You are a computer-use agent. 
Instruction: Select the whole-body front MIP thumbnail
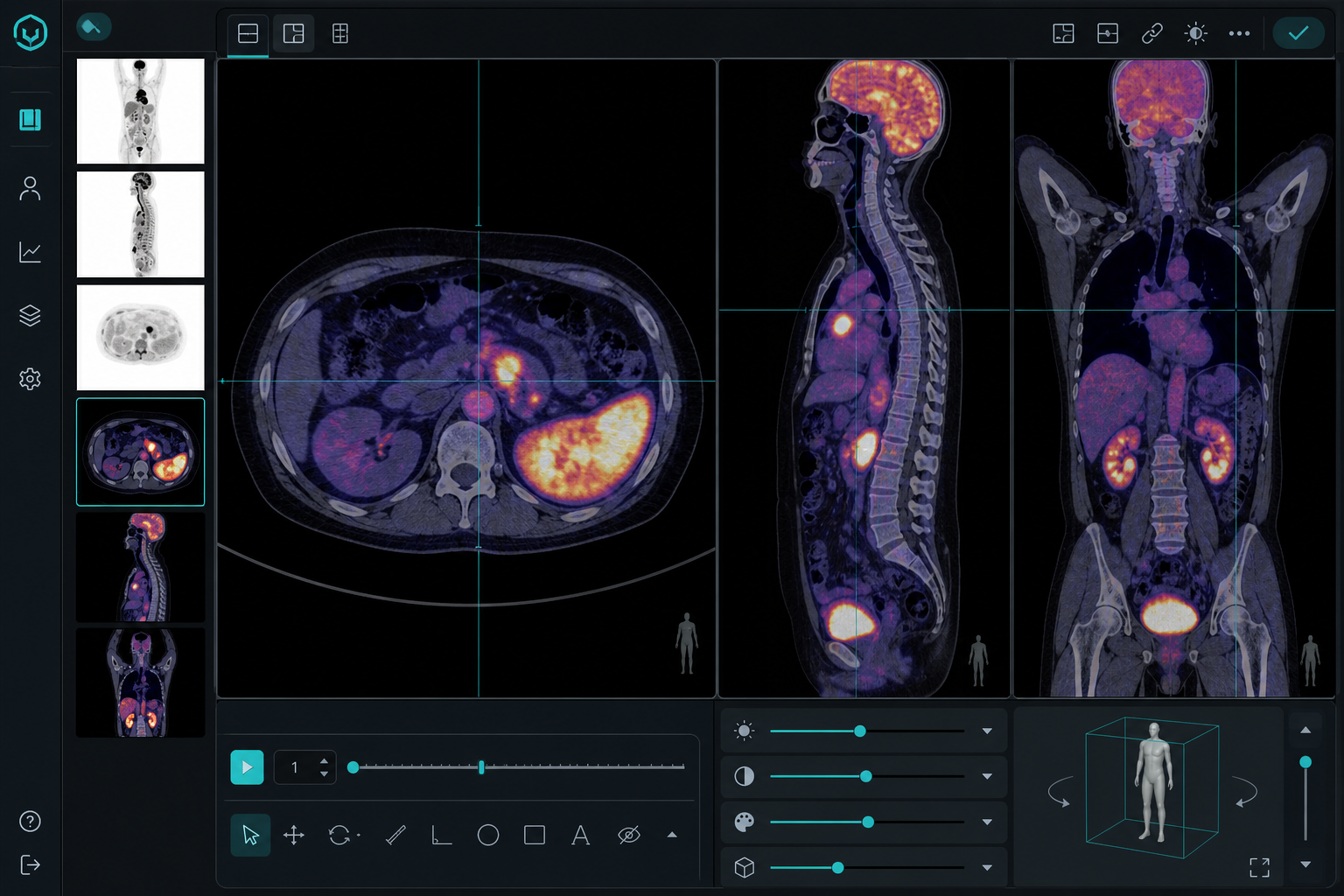point(141,111)
